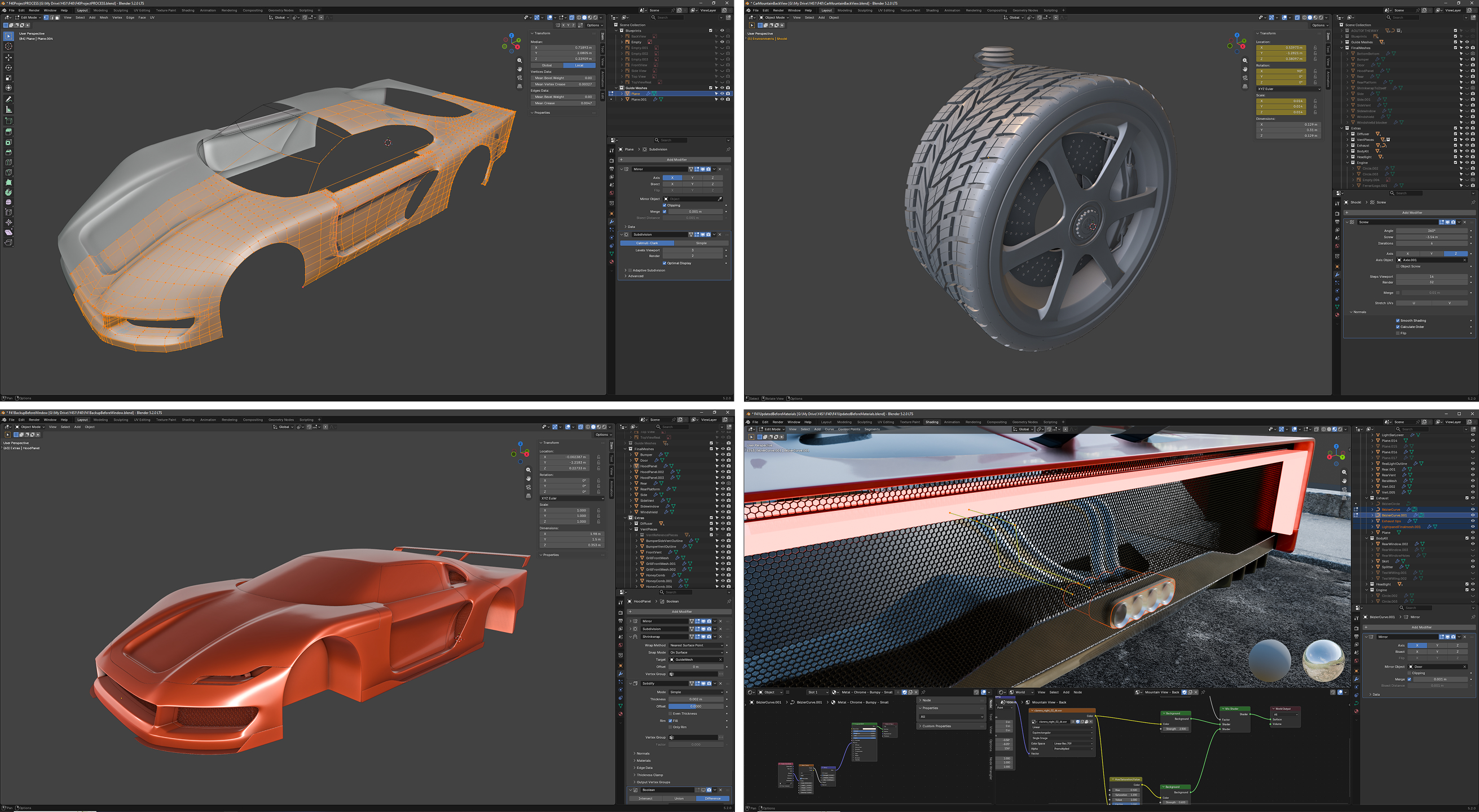Open the Modeling workspace tab in F40ProjectPROCESS window

(100, 10)
